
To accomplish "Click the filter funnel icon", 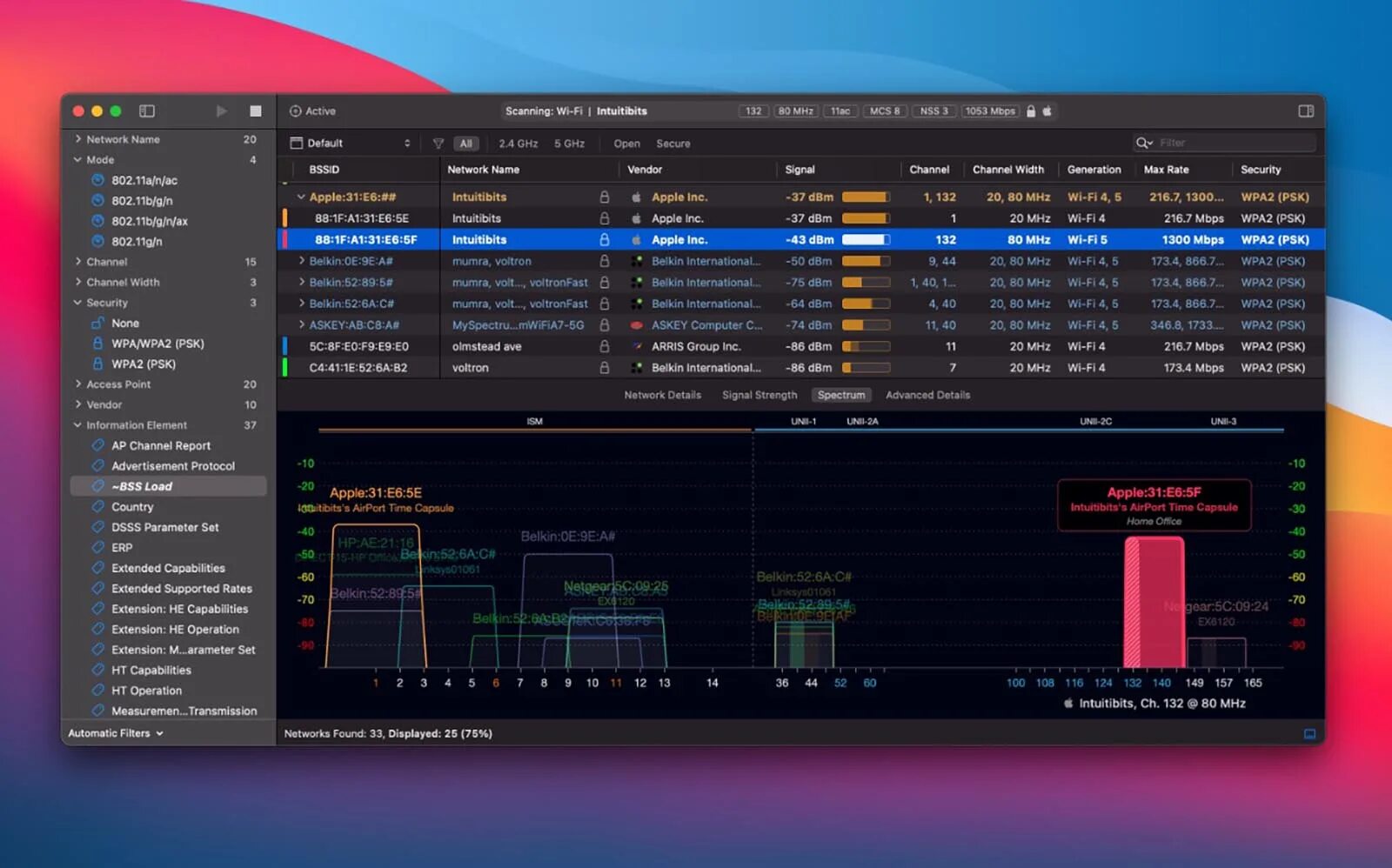I will (438, 144).
